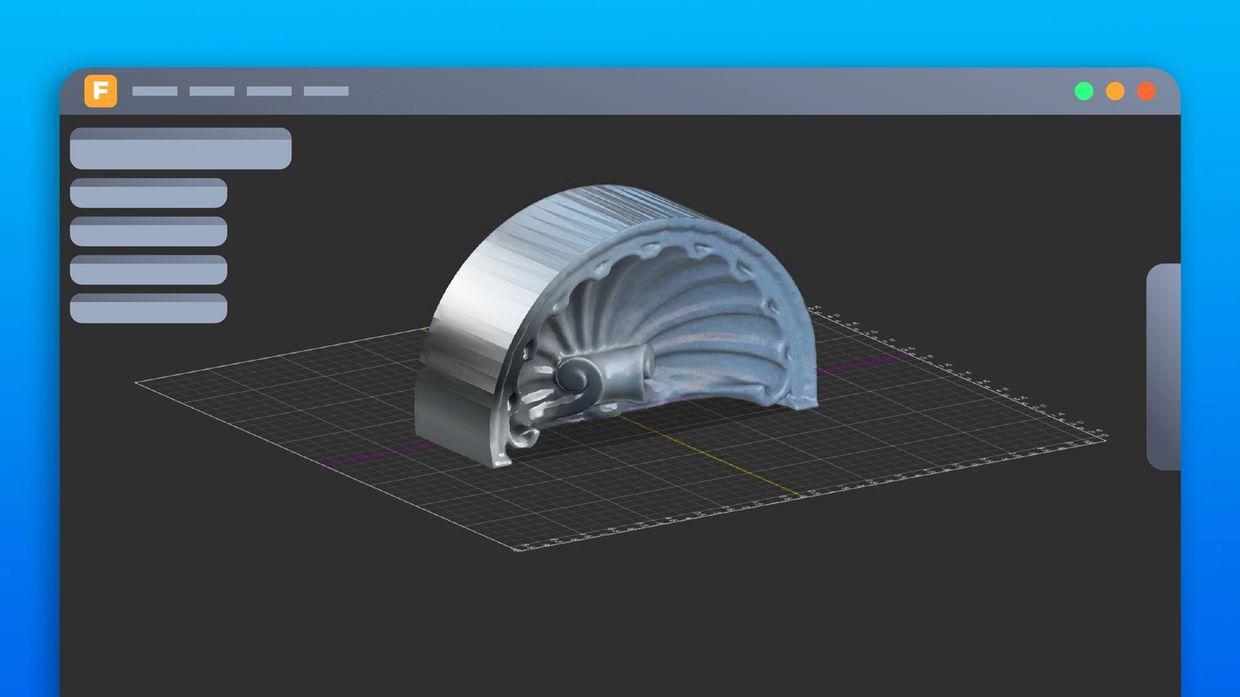Screen dimensions: 1240x697
Task: Expand the collapsed panel handle on the right edge
Action: point(1162,365)
